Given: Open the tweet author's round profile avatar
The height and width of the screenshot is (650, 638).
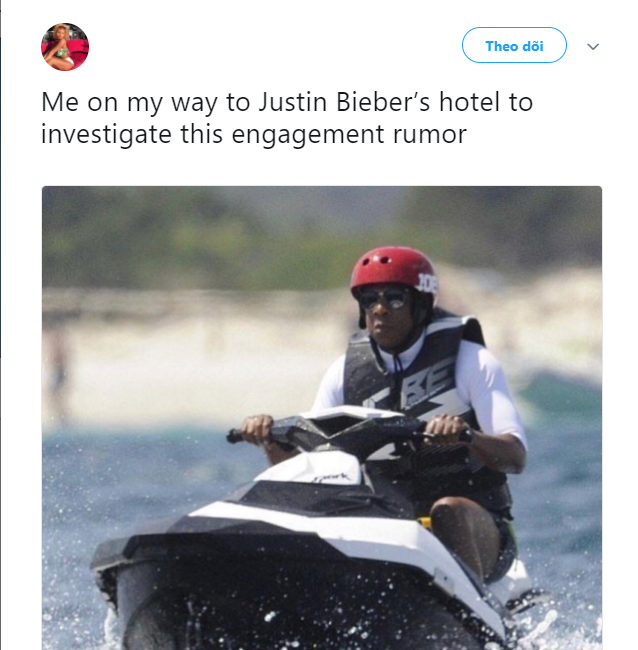Looking at the screenshot, I should coord(65,47).
